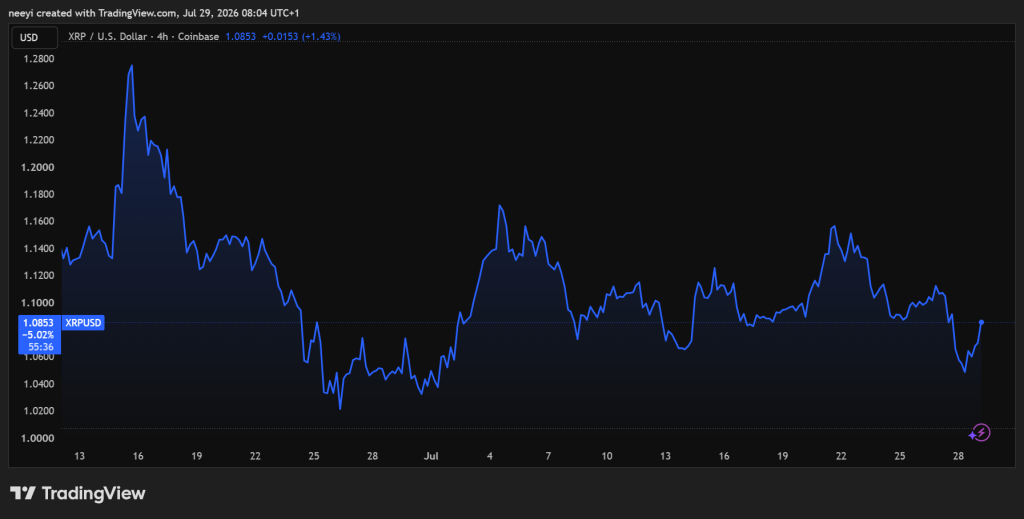This screenshot has height=519, width=1024.
Task: Click the TradingView wordmark text
Action: coord(93,494)
